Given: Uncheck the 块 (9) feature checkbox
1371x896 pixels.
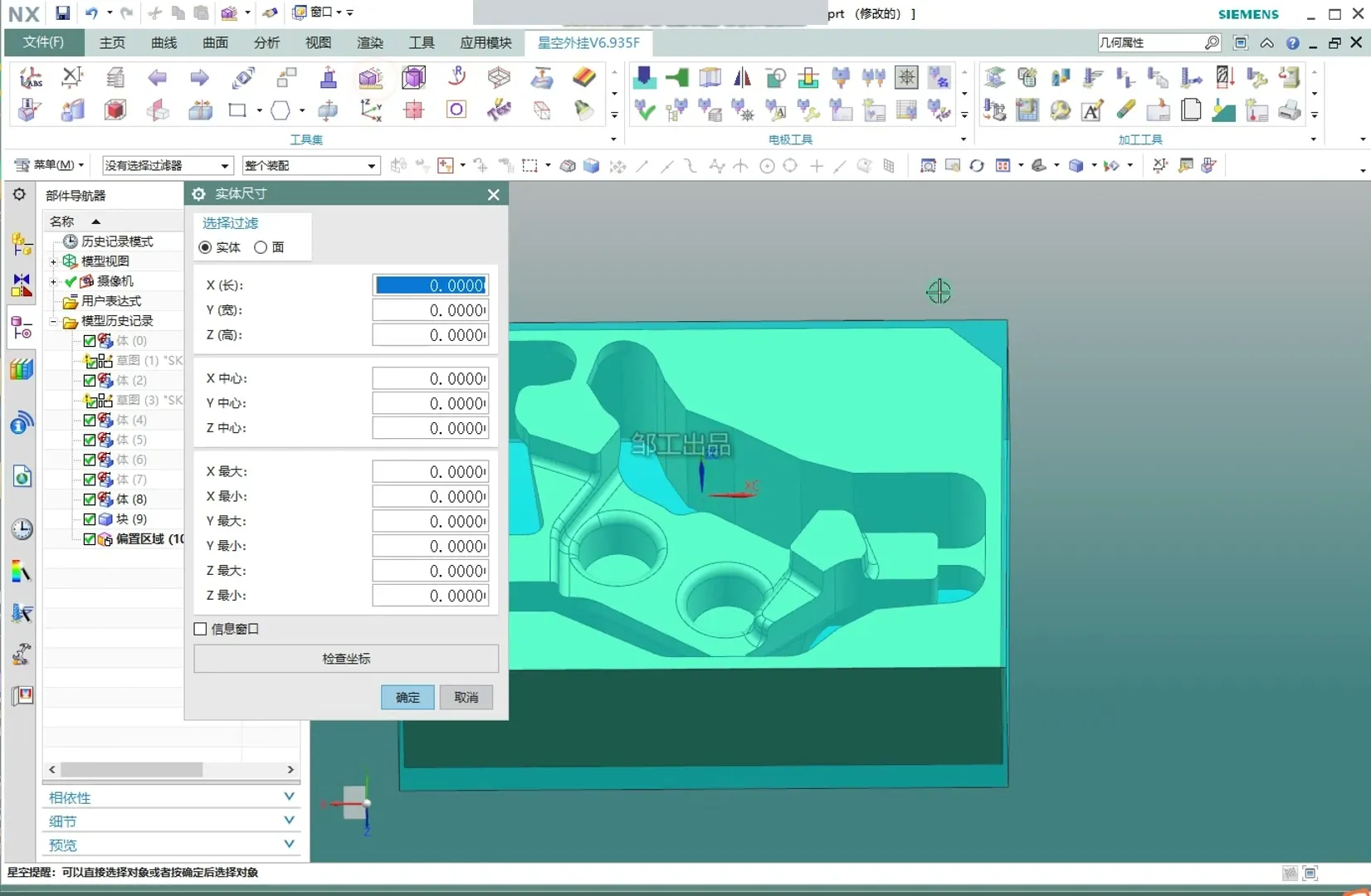Looking at the screenshot, I should coord(90,519).
